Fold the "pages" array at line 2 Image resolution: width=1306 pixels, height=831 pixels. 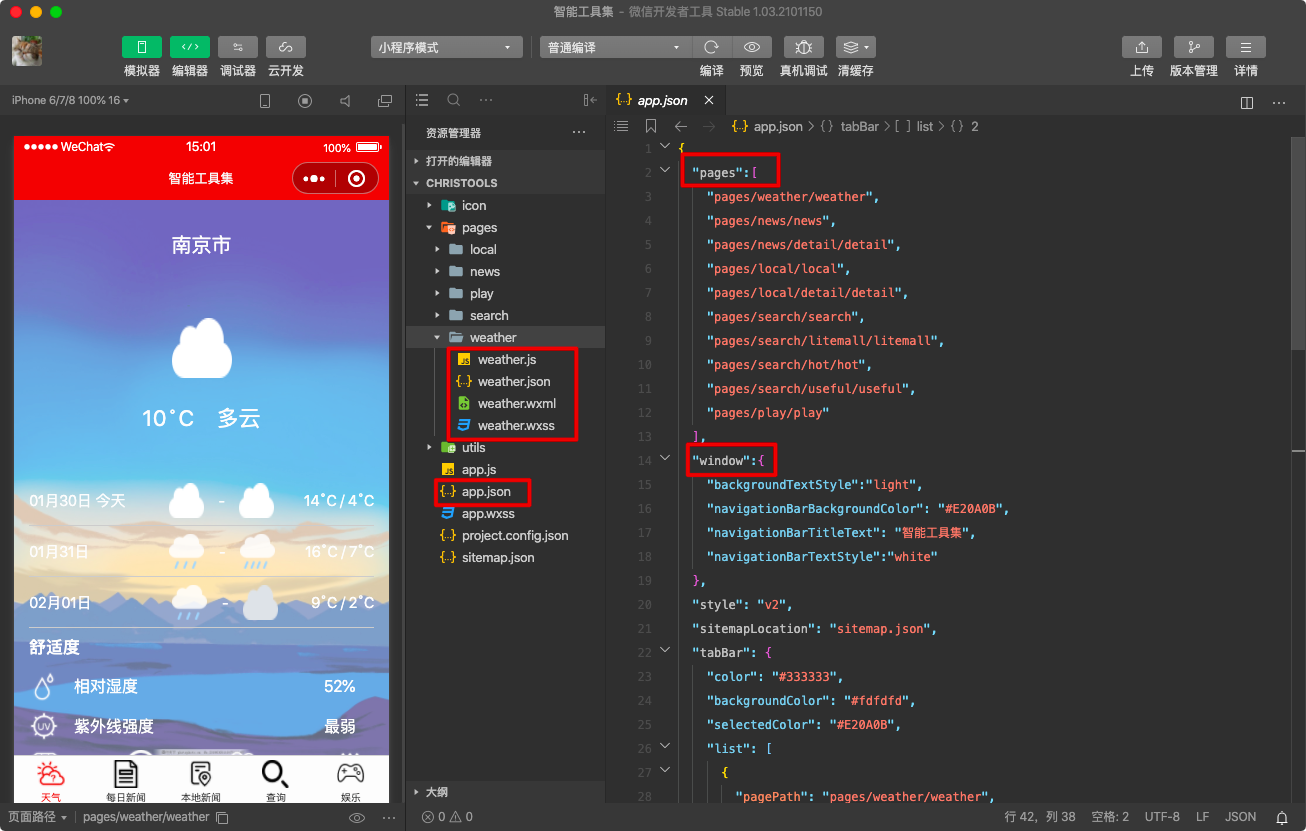(x=665, y=170)
